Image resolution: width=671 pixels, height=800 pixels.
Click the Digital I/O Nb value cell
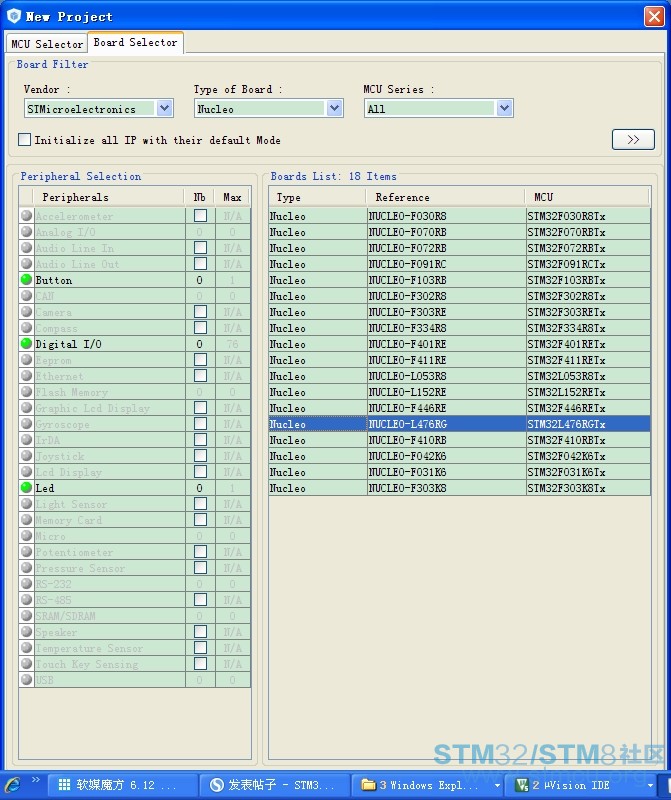(x=200, y=344)
